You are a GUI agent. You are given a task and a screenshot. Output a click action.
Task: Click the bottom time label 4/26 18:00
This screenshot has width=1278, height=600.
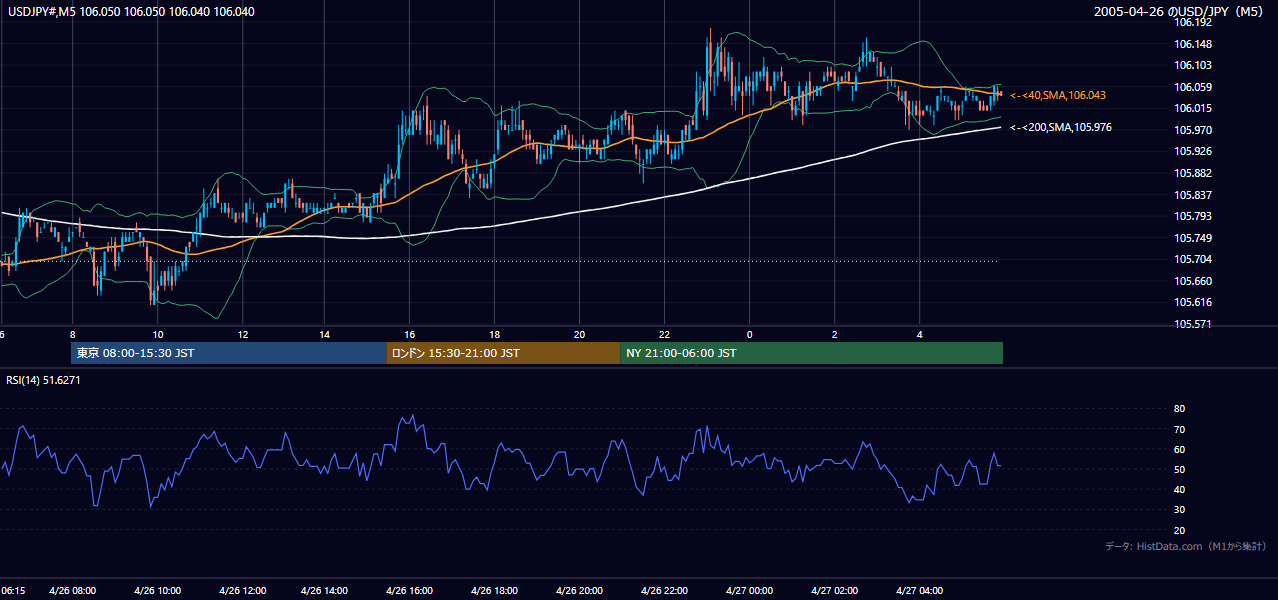pyautogui.click(x=494, y=591)
